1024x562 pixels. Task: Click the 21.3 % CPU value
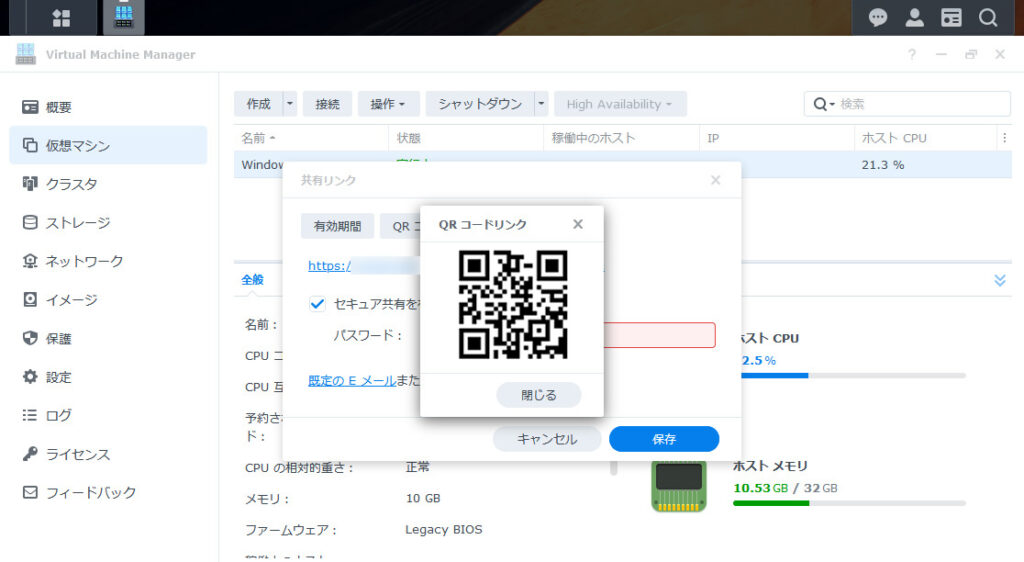coord(882,165)
